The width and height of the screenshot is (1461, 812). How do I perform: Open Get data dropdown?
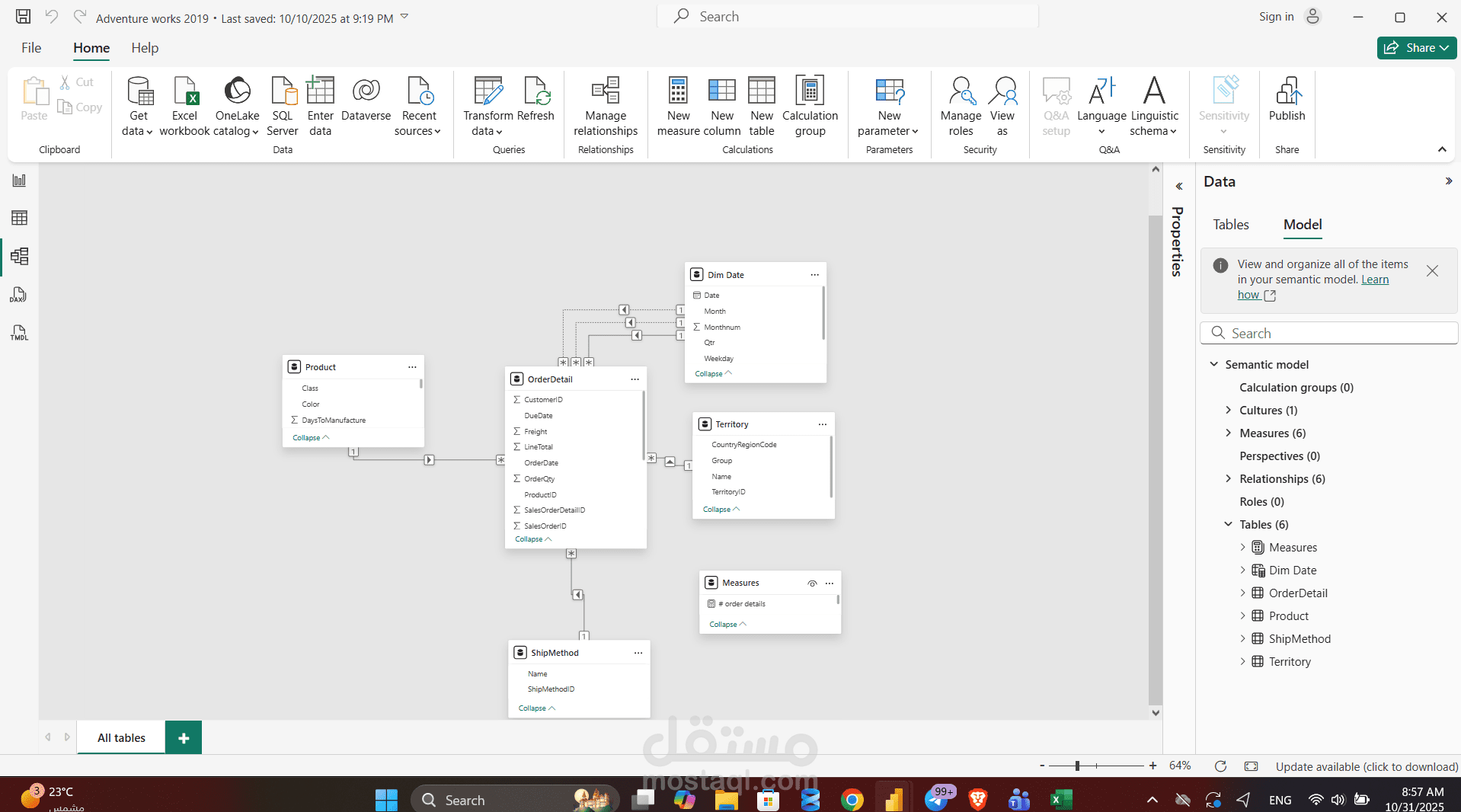point(138,107)
